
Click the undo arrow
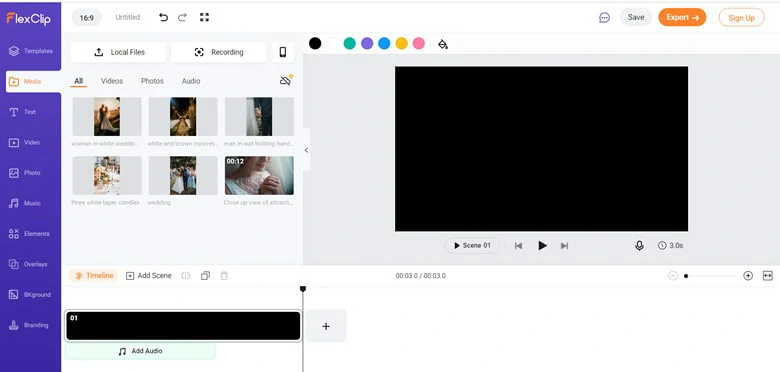point(163,17)
